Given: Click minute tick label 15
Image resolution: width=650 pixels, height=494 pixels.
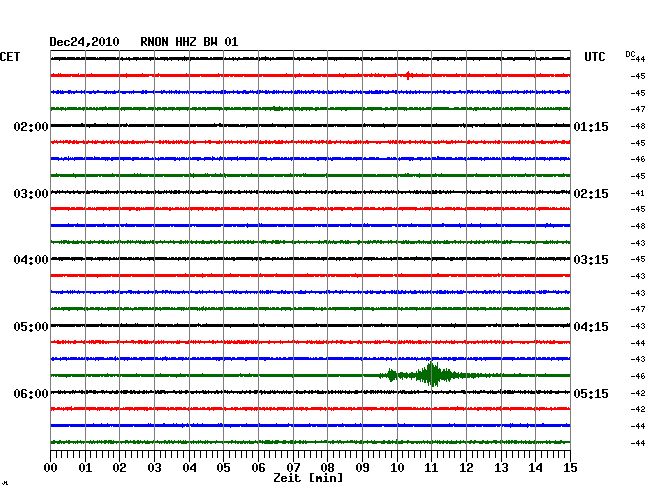Looking at the screenshot, I should (570, 467).
